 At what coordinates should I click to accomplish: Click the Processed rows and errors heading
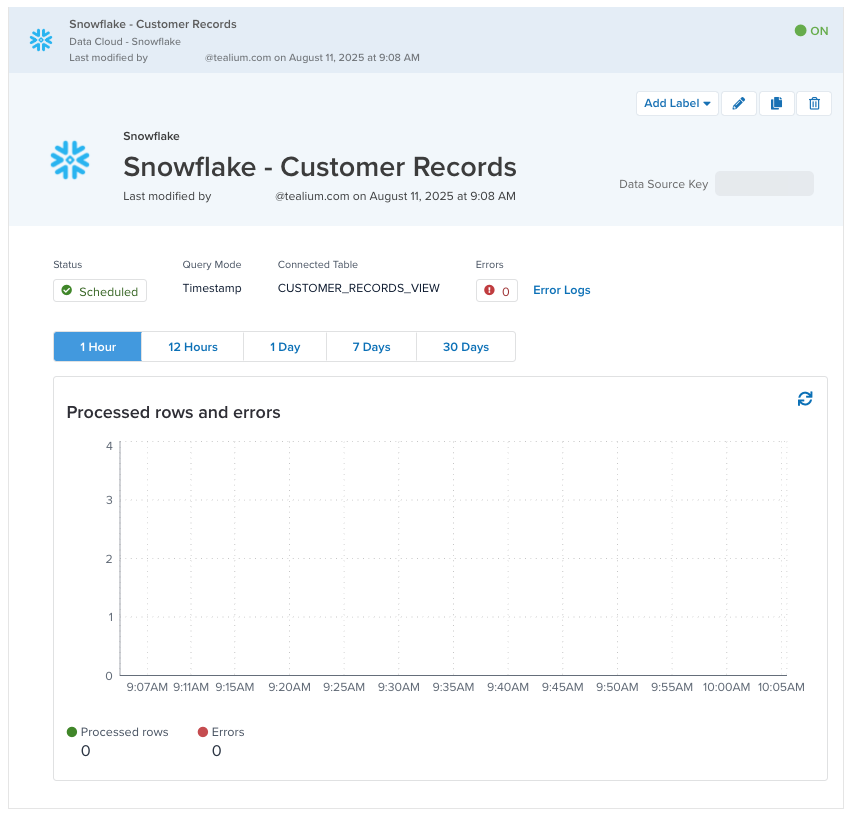point(173,412)
